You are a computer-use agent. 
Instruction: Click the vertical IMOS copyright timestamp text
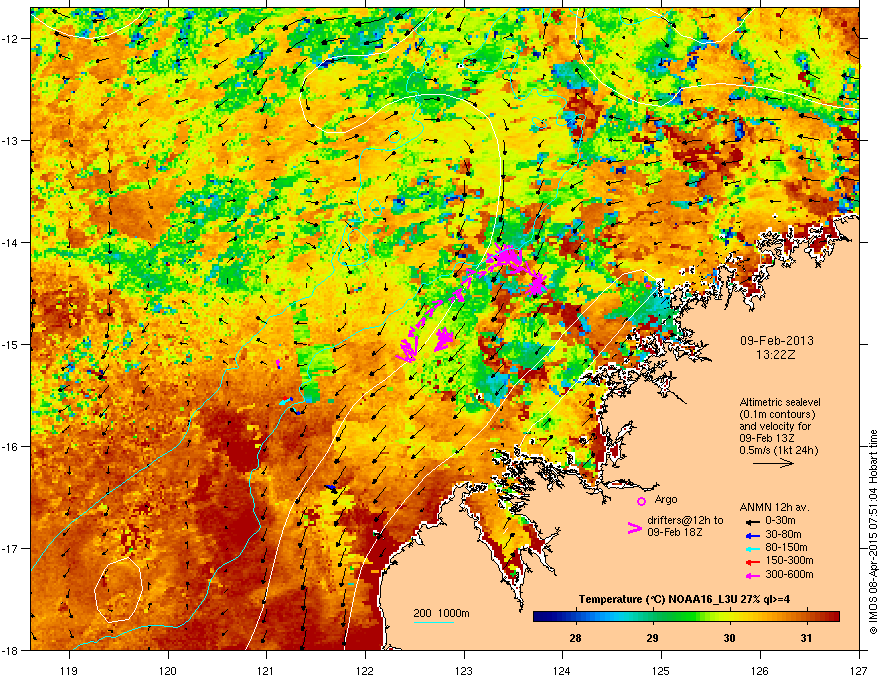(873, 532)
